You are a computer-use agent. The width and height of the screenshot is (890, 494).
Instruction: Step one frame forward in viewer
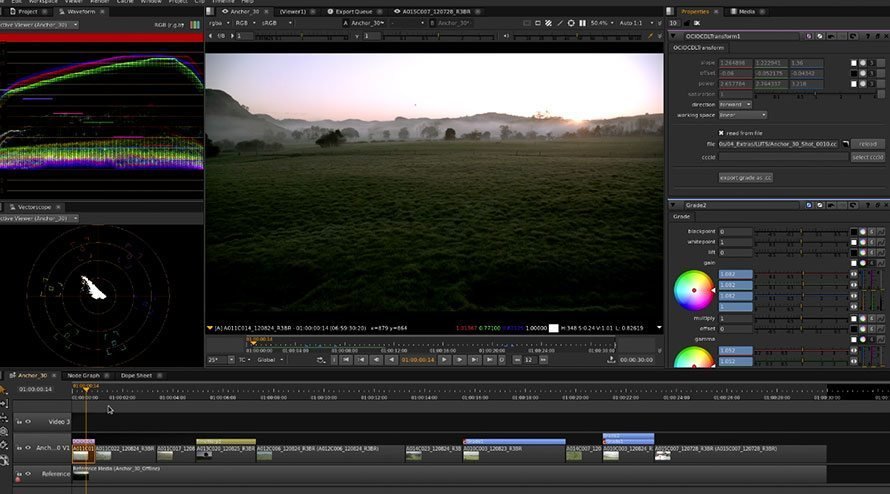[x=459, y=360]
